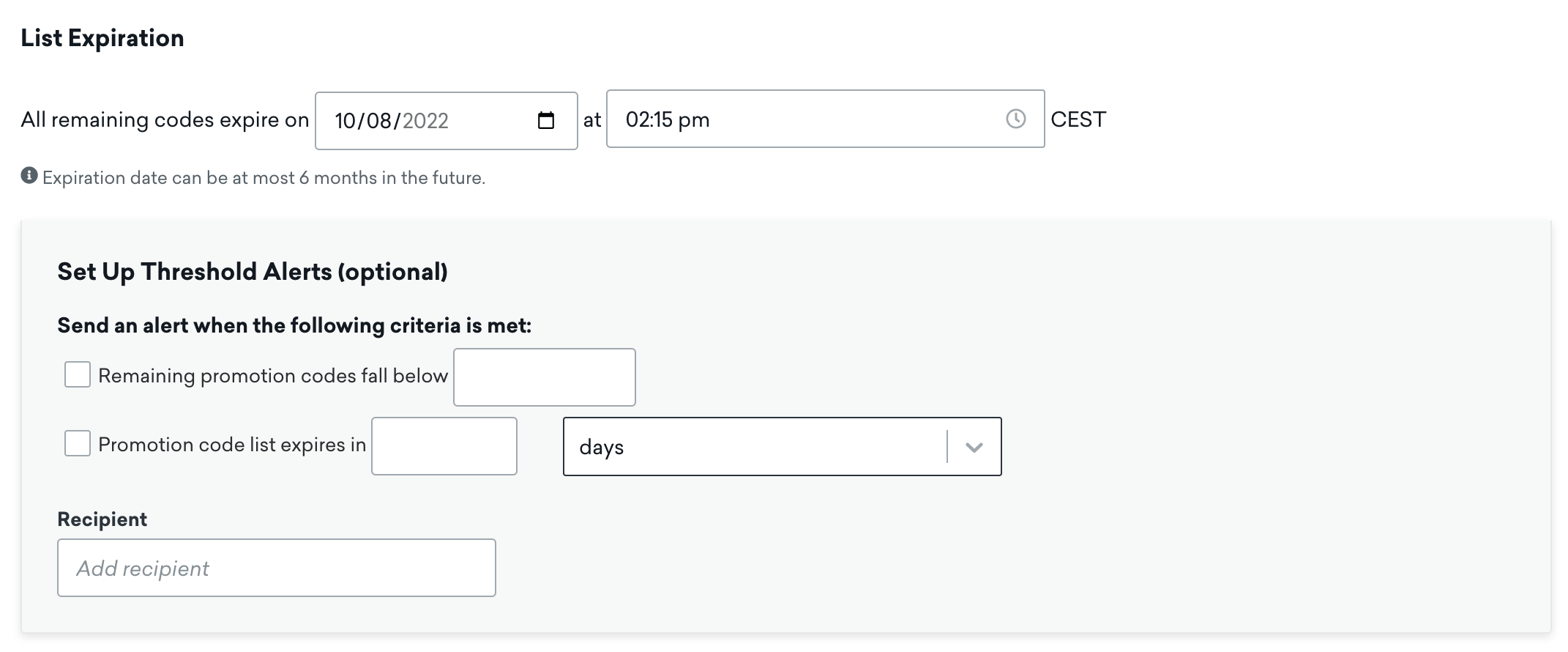Open the calendar picker icon in date field
1568x652 pixels.
tap(546, 120)
